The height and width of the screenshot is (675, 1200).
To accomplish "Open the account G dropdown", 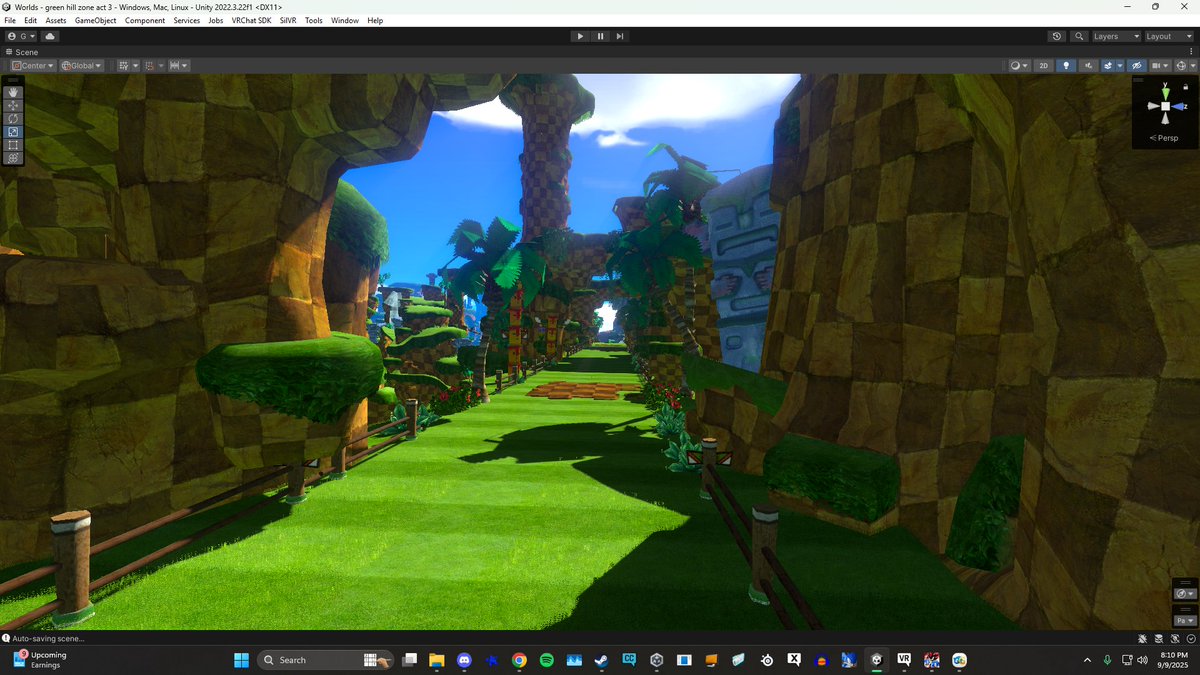I will pyautogui.click(x=21, y=36).
